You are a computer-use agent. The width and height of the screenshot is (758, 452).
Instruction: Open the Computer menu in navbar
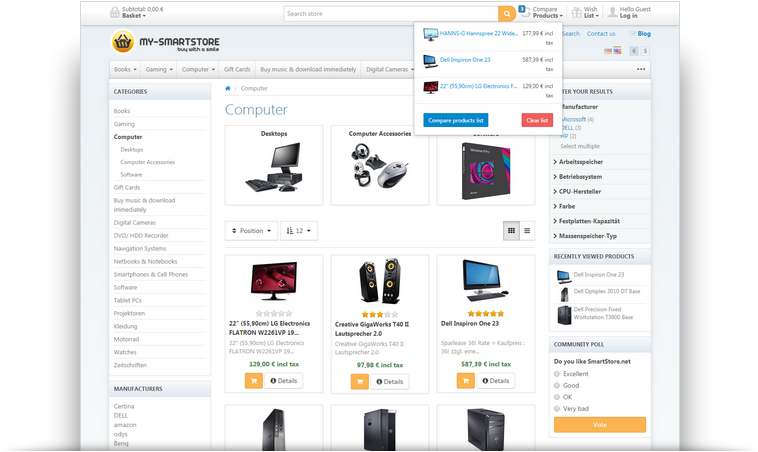tap(198, 69)
